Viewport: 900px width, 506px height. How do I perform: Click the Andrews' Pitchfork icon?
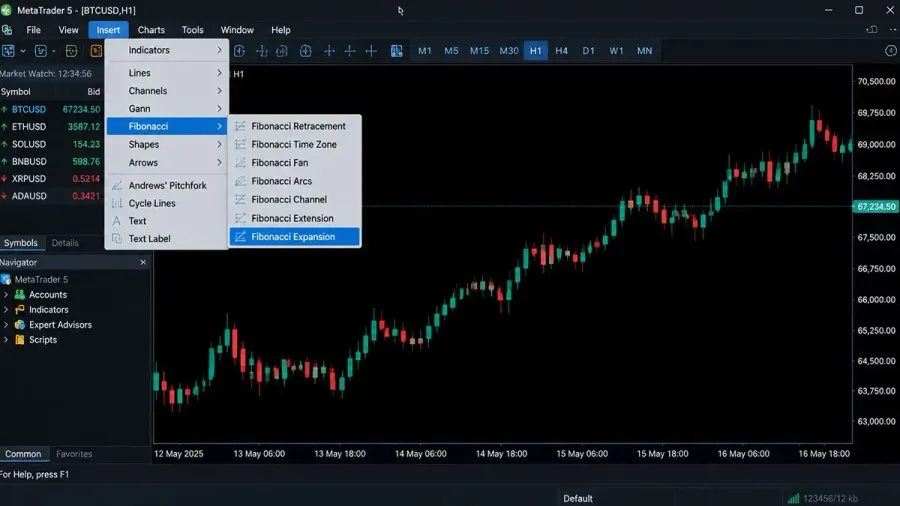117,185
